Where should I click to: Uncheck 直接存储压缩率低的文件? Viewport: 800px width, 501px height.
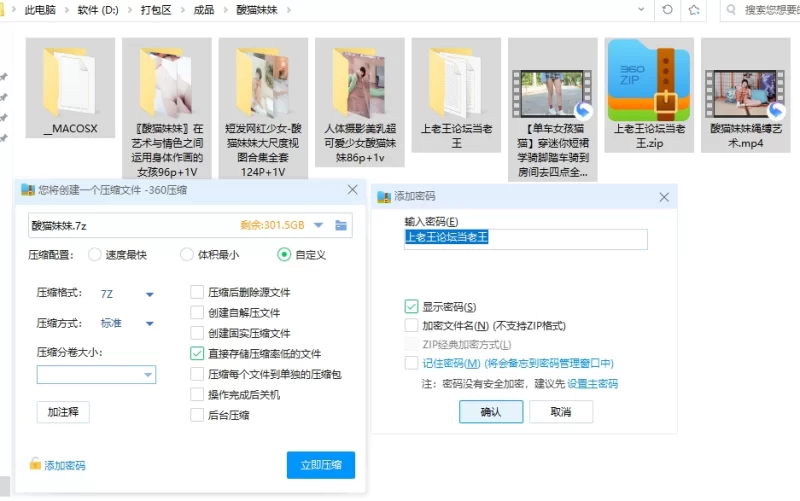pyautogui.click(x=197, y=353)
